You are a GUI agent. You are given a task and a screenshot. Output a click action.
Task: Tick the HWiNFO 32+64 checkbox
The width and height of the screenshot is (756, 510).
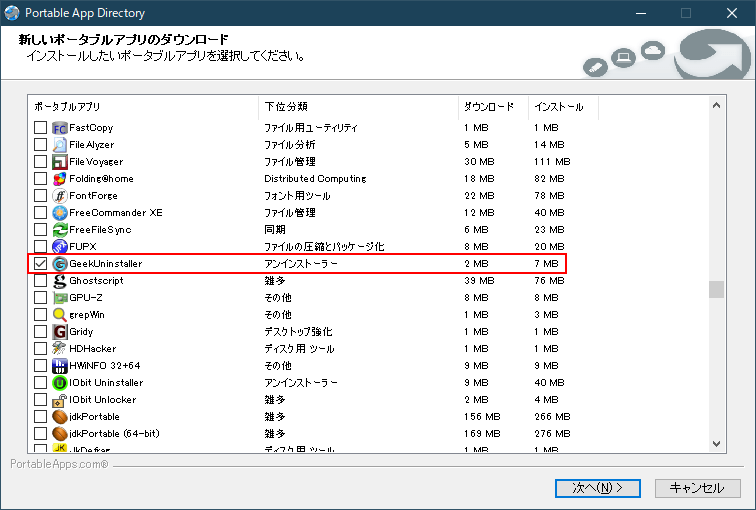[40, 366]
